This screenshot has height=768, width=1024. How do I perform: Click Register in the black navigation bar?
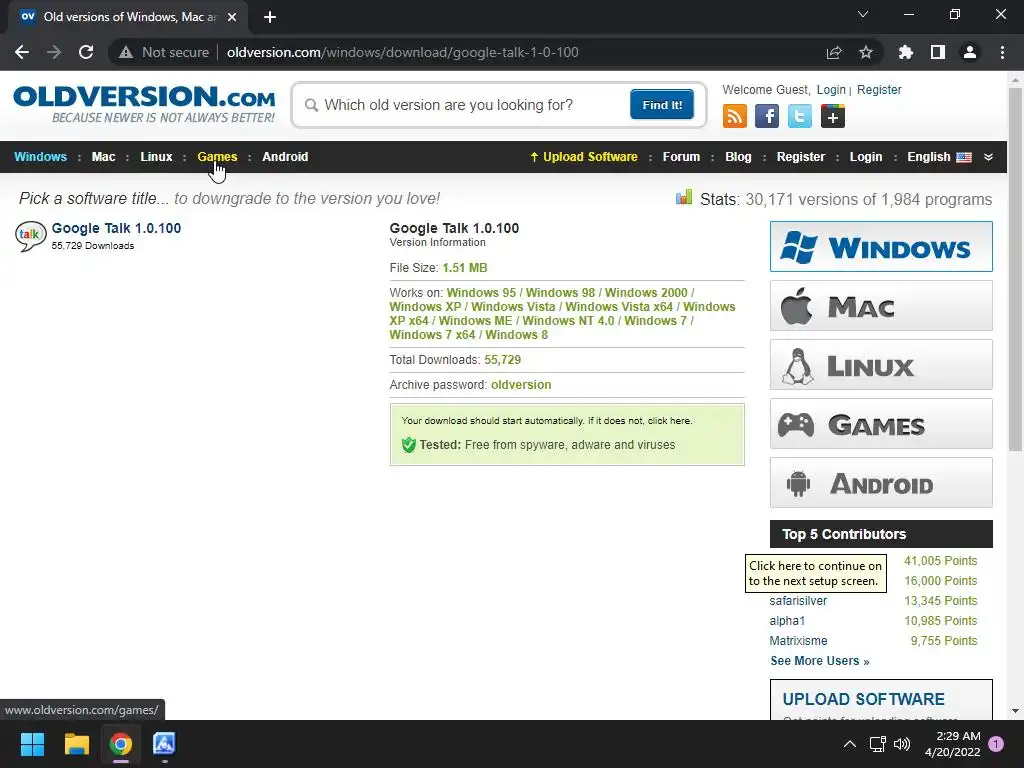click(x=801, y=157)
